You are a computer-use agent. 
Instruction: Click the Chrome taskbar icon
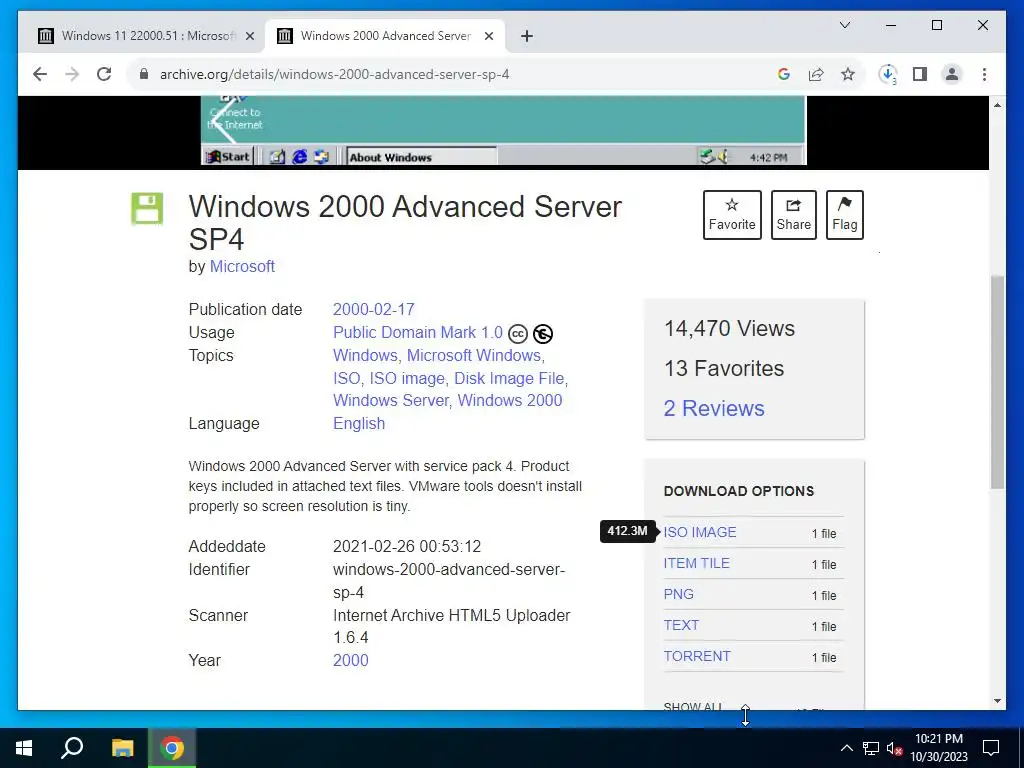(x=172, y=748)
